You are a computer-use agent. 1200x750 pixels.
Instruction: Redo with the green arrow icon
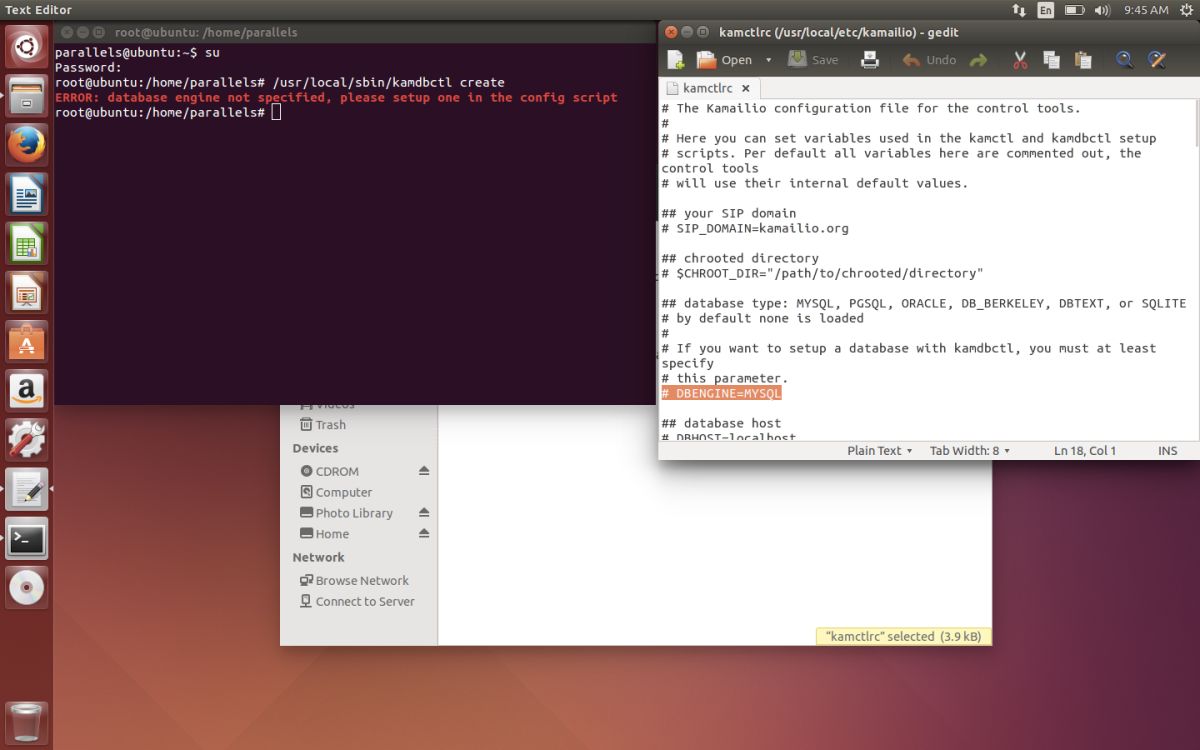pyautogui.click(x=978, y=60)
